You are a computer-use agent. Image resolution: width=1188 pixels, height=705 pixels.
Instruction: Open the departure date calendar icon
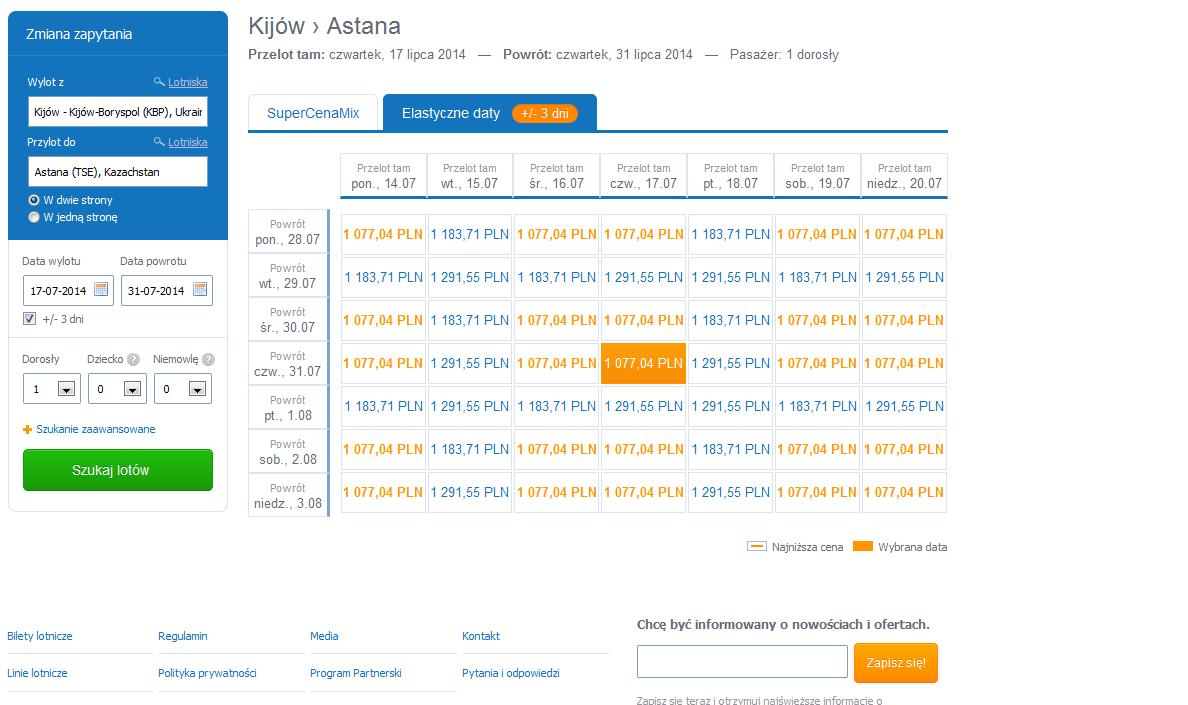point(101,289)
